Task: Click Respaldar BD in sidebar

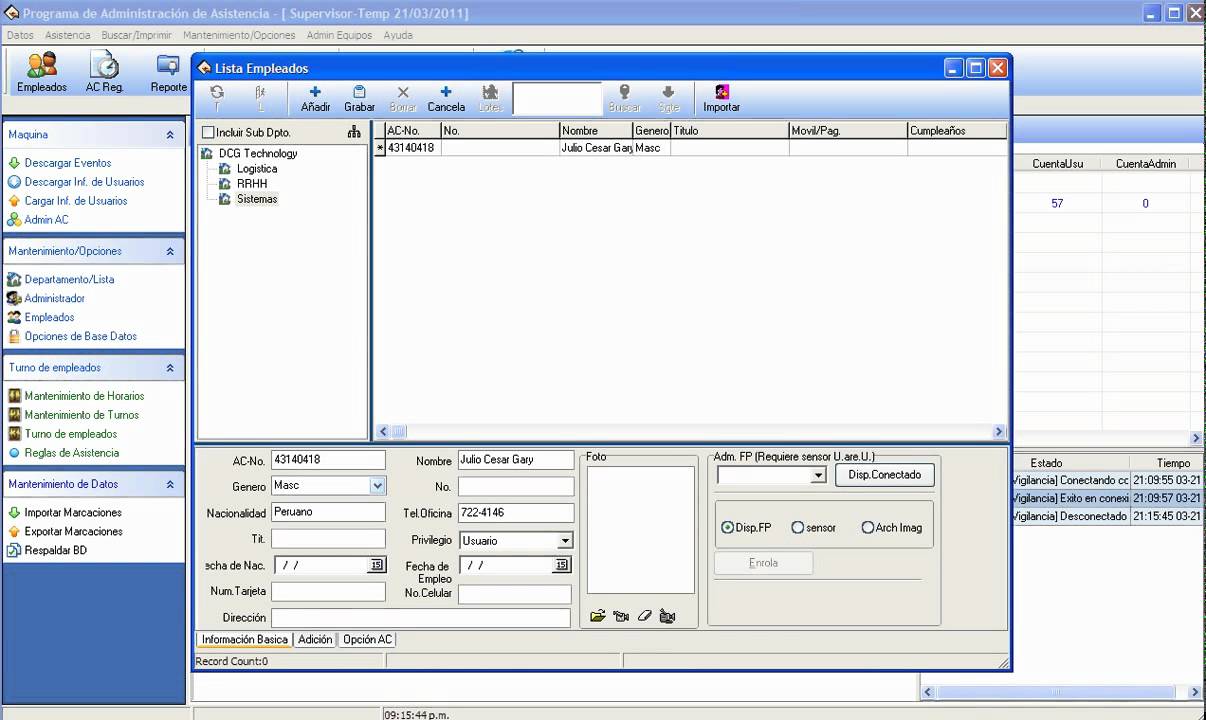Action: tap(55, 550)
